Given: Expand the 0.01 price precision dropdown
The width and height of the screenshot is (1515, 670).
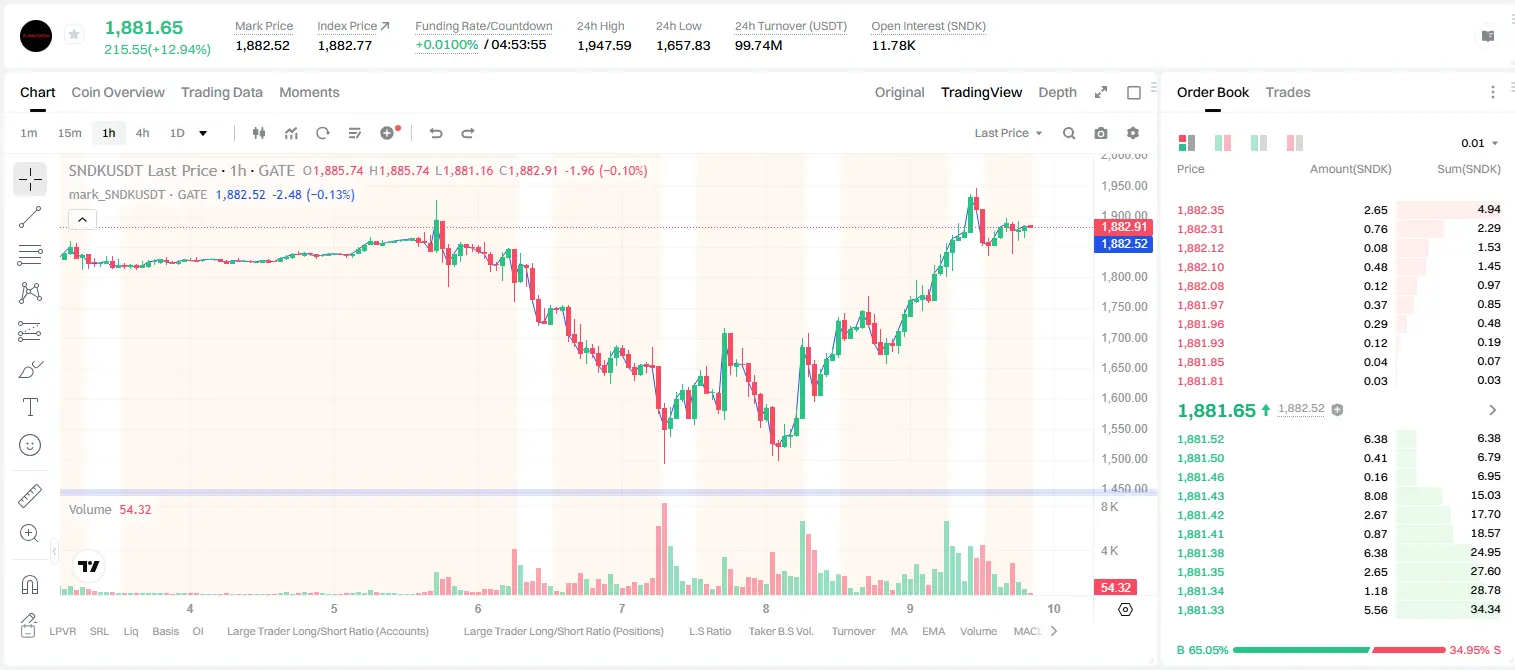Looking at the screenshot, I should pyautogui.click(x=1480, y=143).
